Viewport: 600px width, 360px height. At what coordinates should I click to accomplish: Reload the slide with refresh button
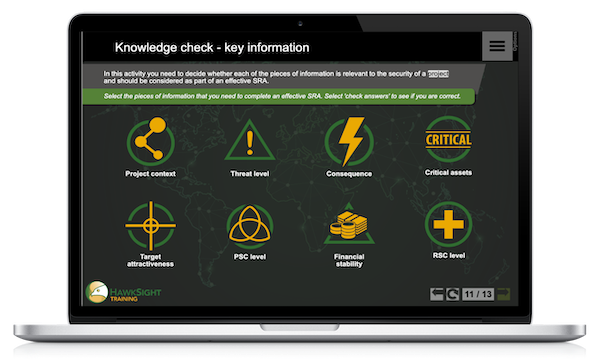tap(453, 294)
